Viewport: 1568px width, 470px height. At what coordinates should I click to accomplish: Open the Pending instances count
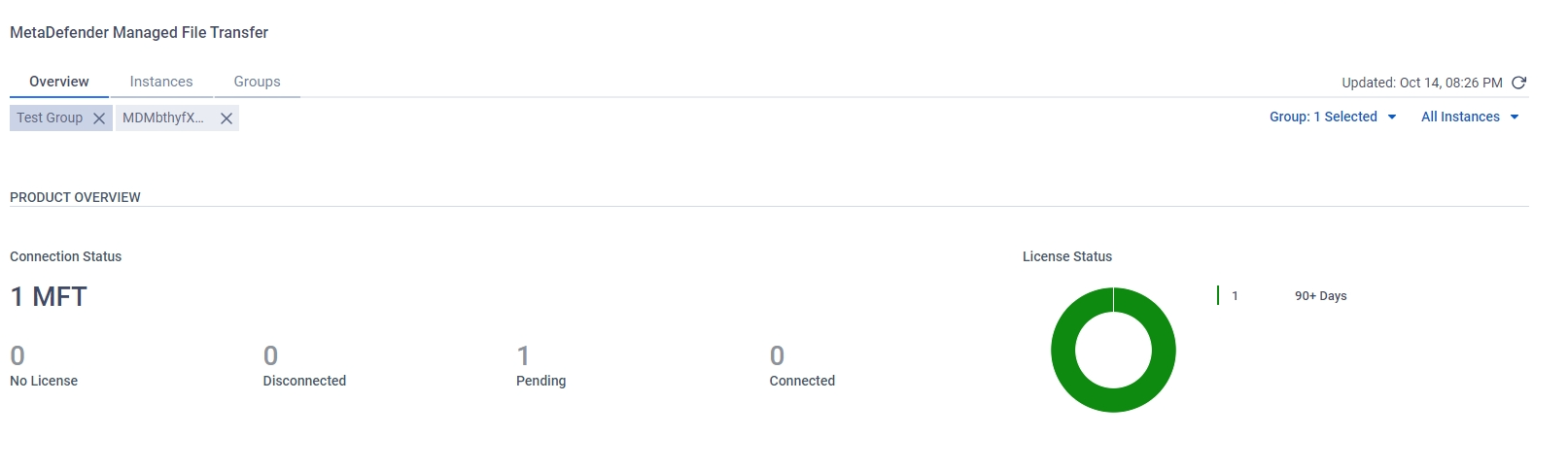[x=523, y=355]
